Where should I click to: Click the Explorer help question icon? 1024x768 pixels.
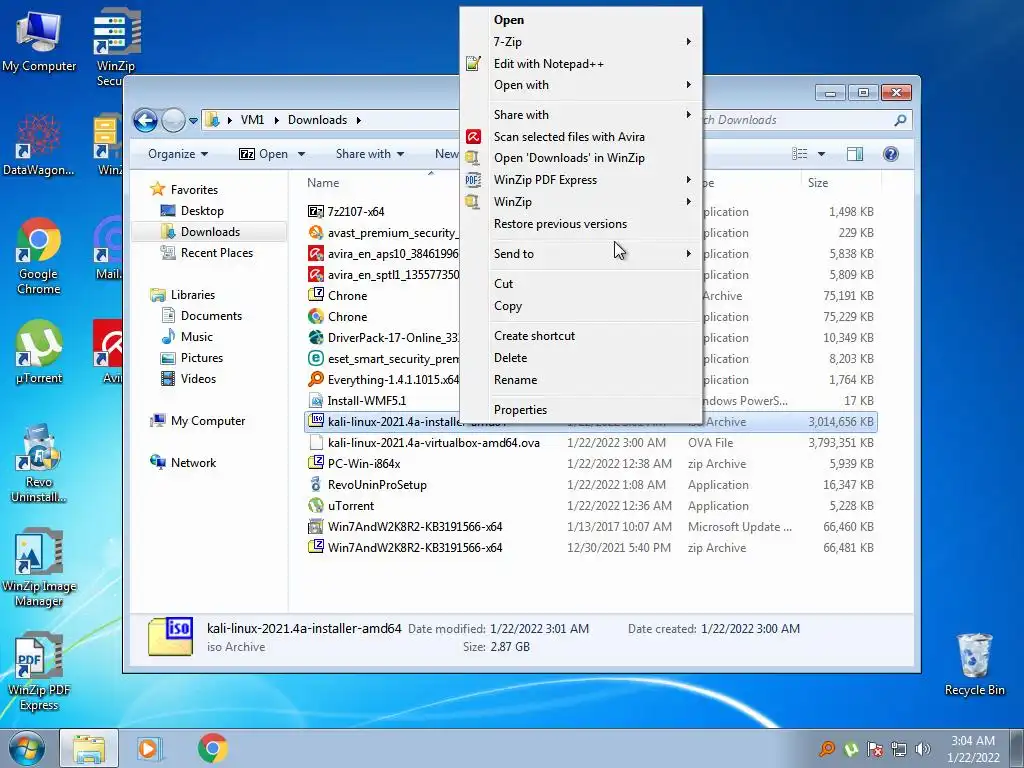(890, 153)
